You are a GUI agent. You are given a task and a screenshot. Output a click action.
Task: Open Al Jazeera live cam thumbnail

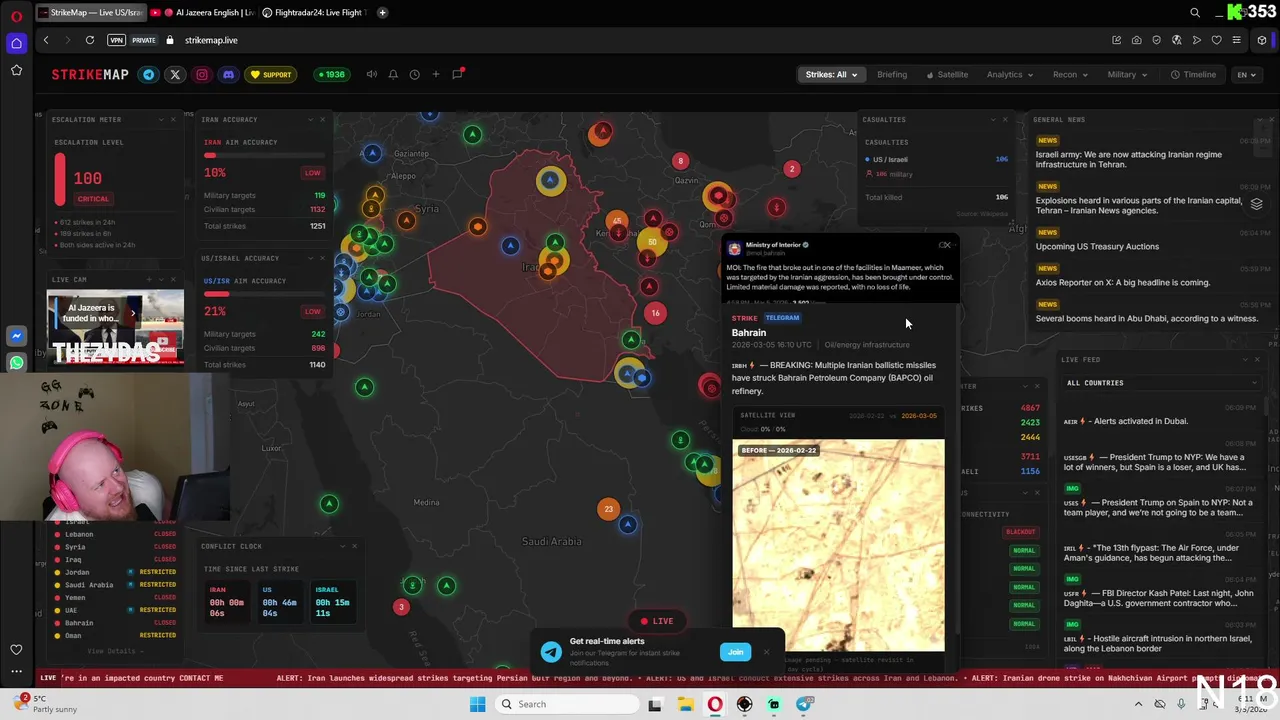coord(115,327)
